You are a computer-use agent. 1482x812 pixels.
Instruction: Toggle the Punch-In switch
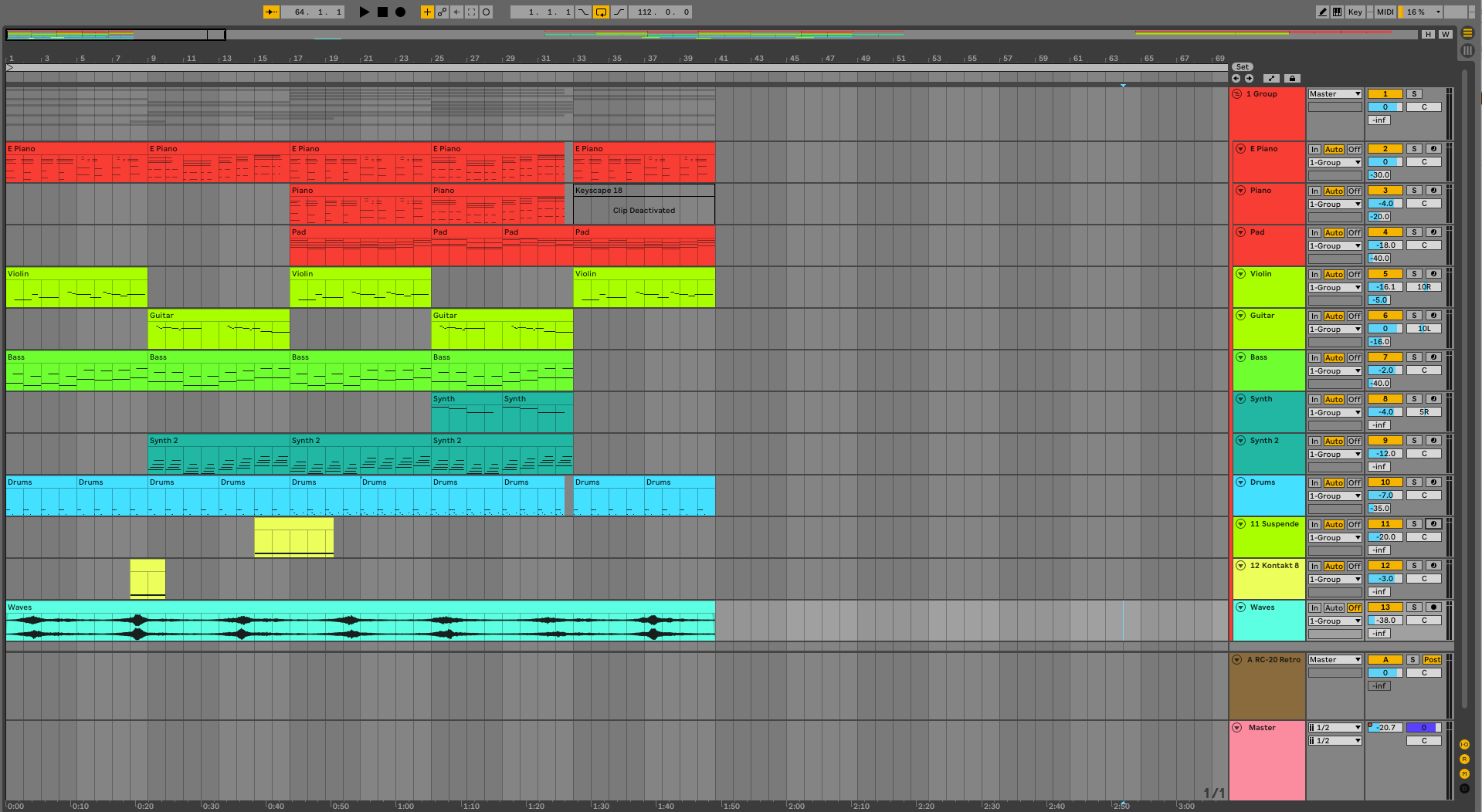(x=583, y=12)
